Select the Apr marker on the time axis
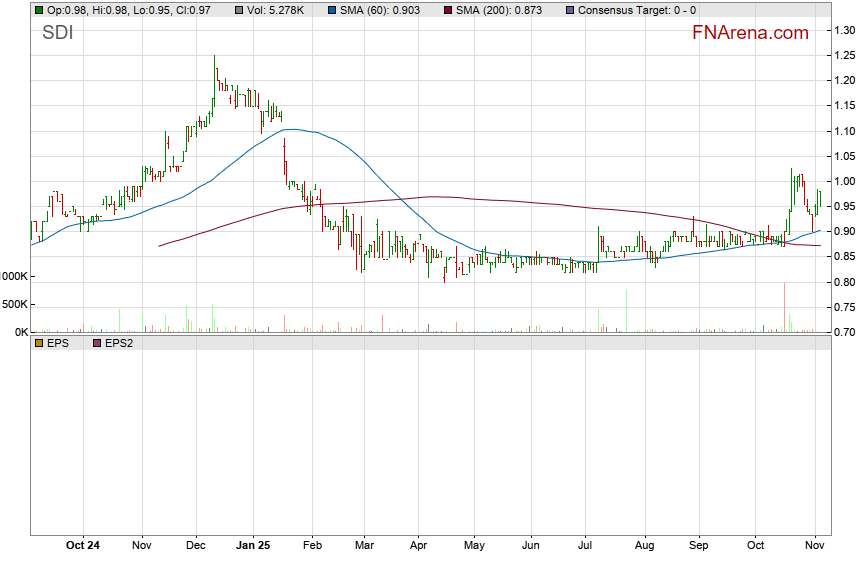This screenshot has height=566, width=859. point(418,546)
